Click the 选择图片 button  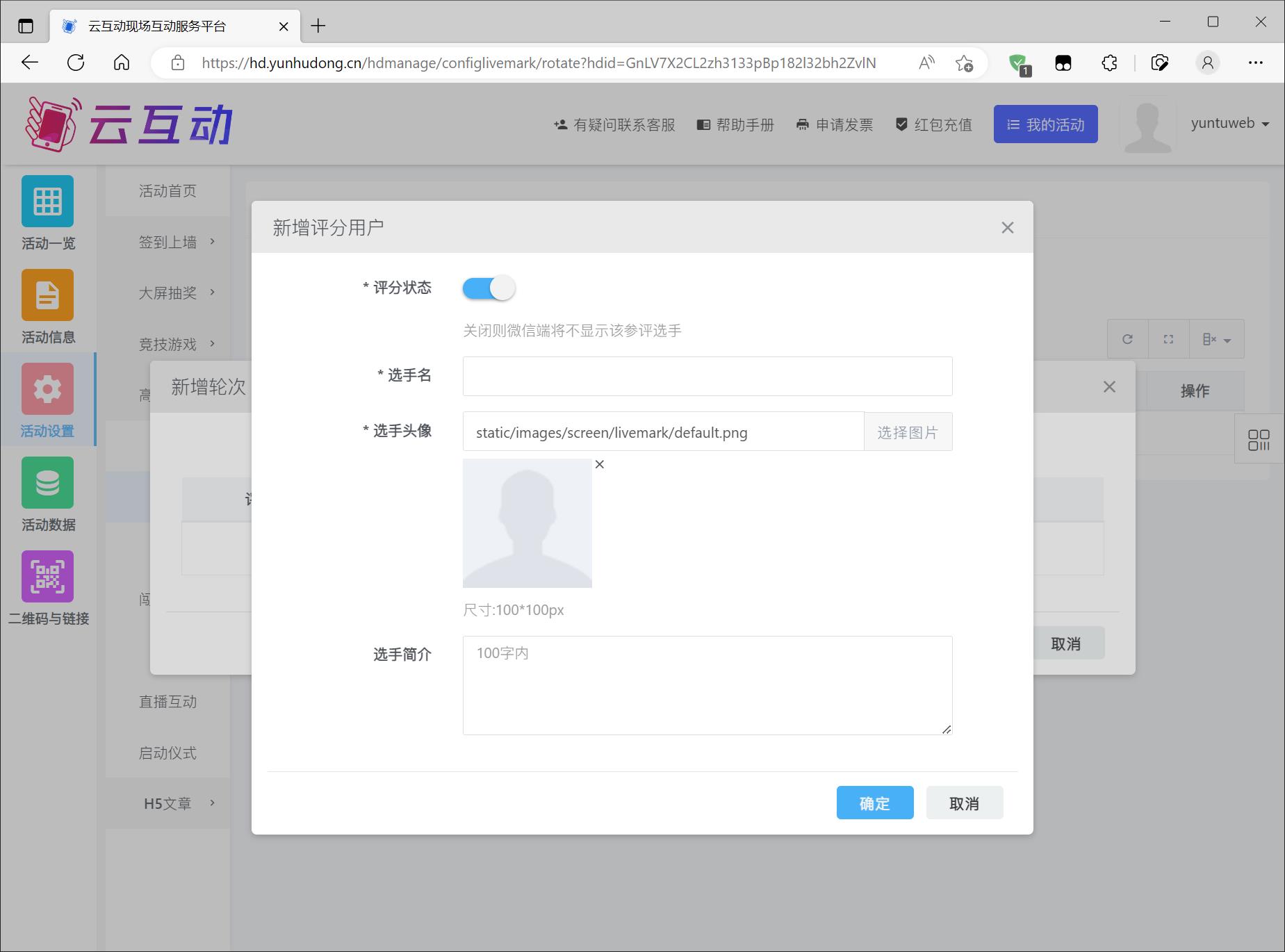point(908,432)
